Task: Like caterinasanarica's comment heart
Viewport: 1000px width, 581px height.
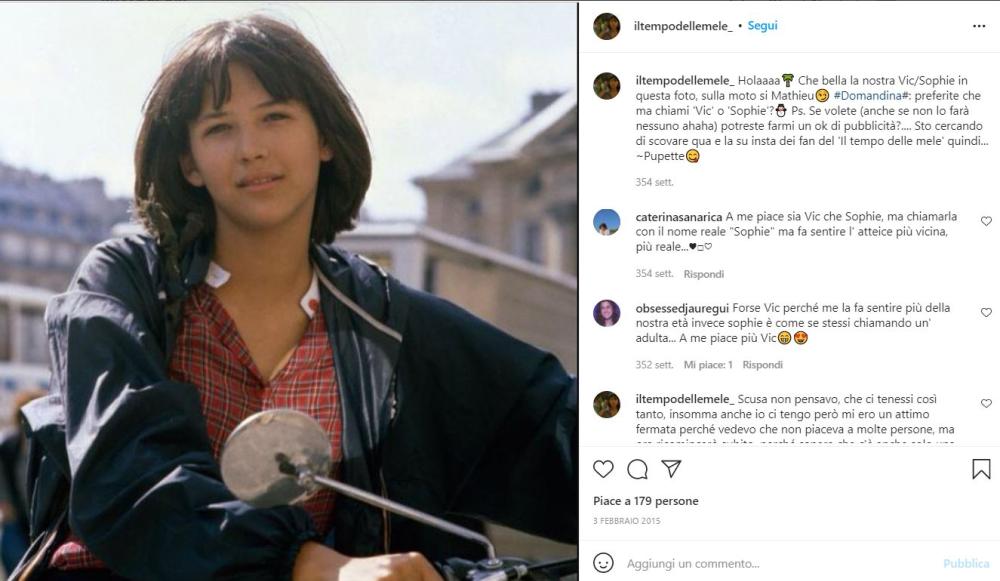Action: tap(986, 221)
